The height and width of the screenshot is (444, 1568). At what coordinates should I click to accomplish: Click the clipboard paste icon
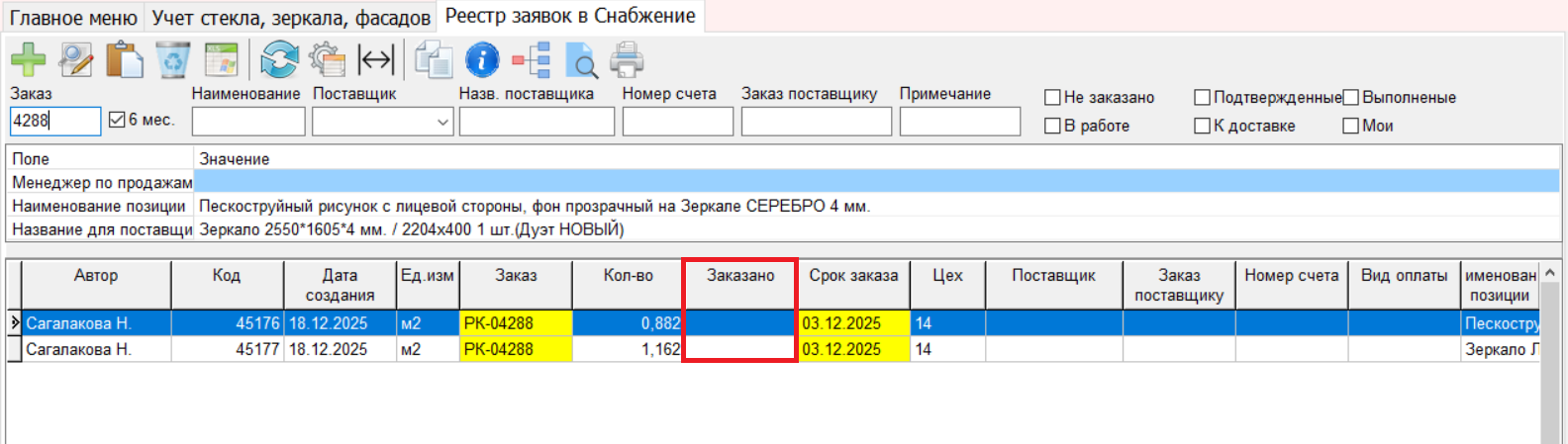pyautogui.click(x=125, y=60)
